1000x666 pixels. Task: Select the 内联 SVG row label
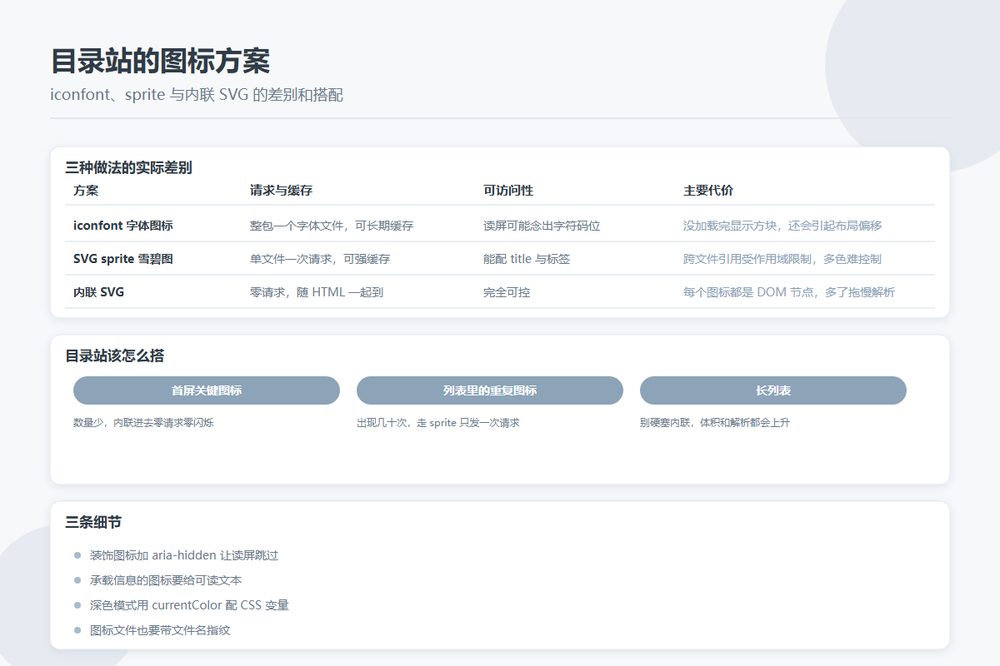click(x=99, y=292)
